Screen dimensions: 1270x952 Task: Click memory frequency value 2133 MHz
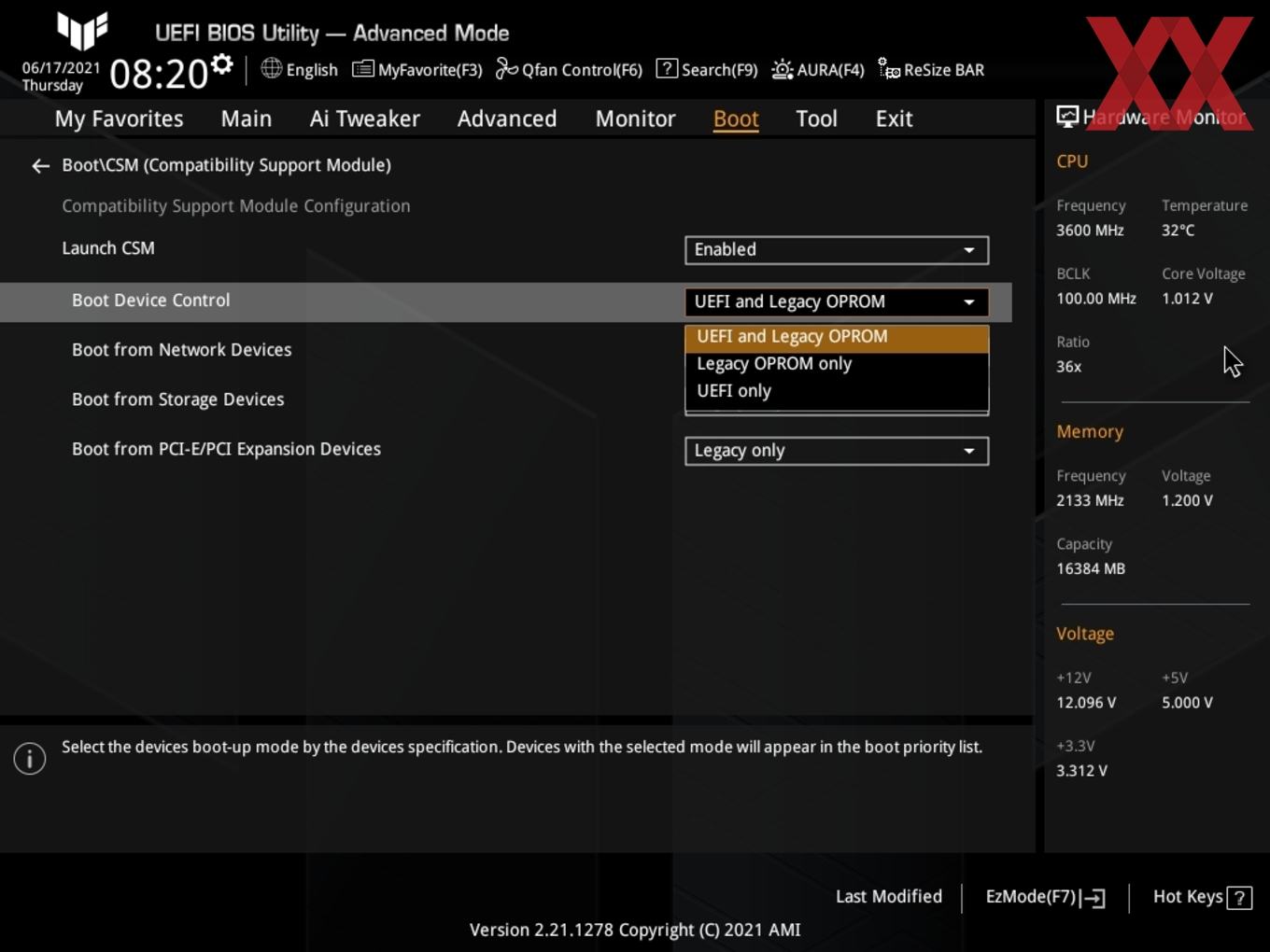click(1090, 500)
